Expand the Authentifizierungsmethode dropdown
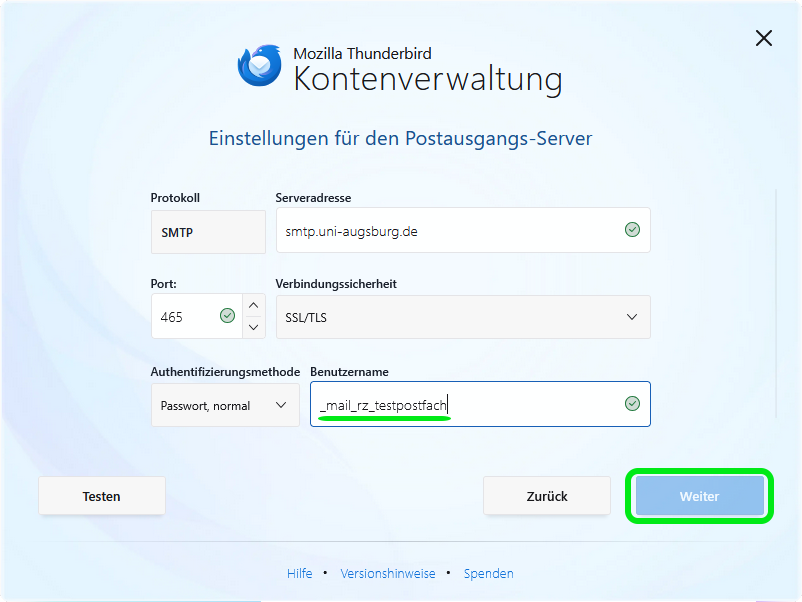The width and height of the screenshot is (802, 602). click(x=225, y=405)
